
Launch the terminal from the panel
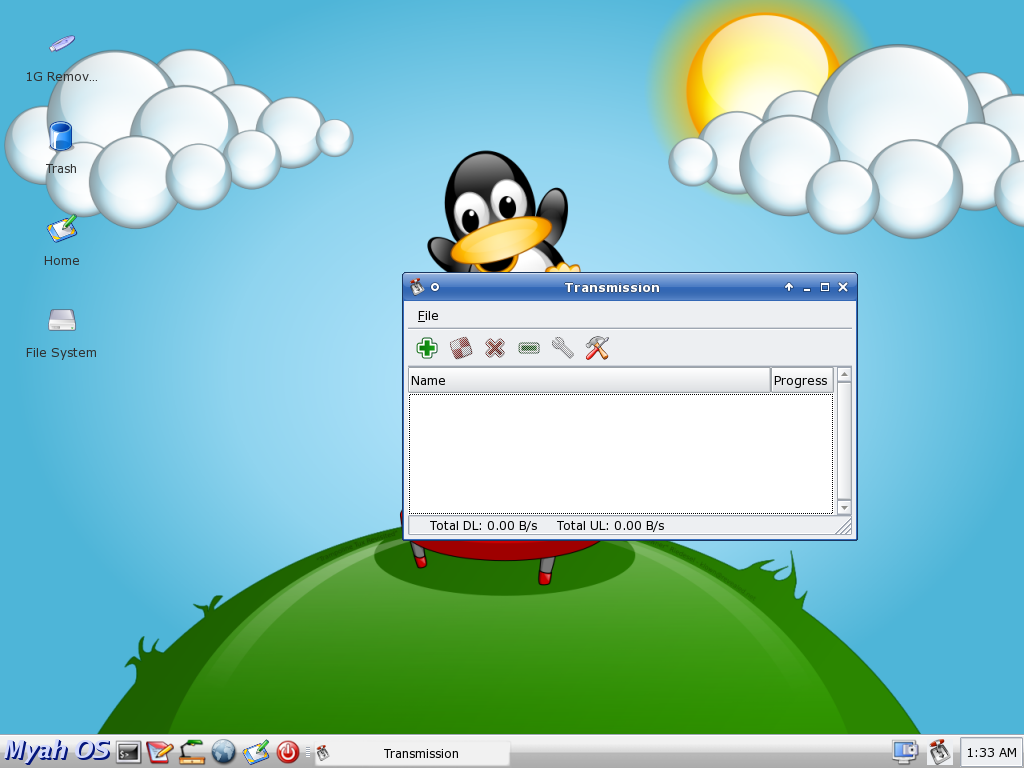coord(128,752)
